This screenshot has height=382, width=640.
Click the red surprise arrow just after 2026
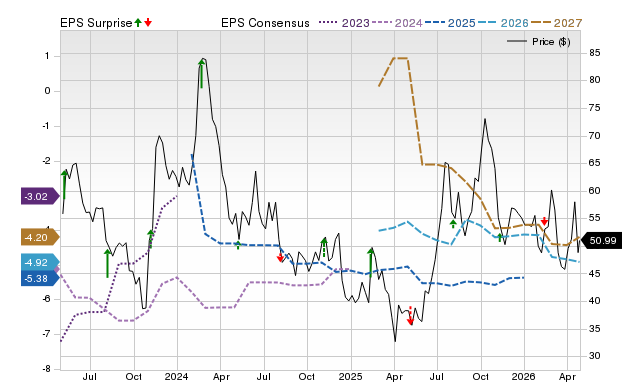[544, 221]
